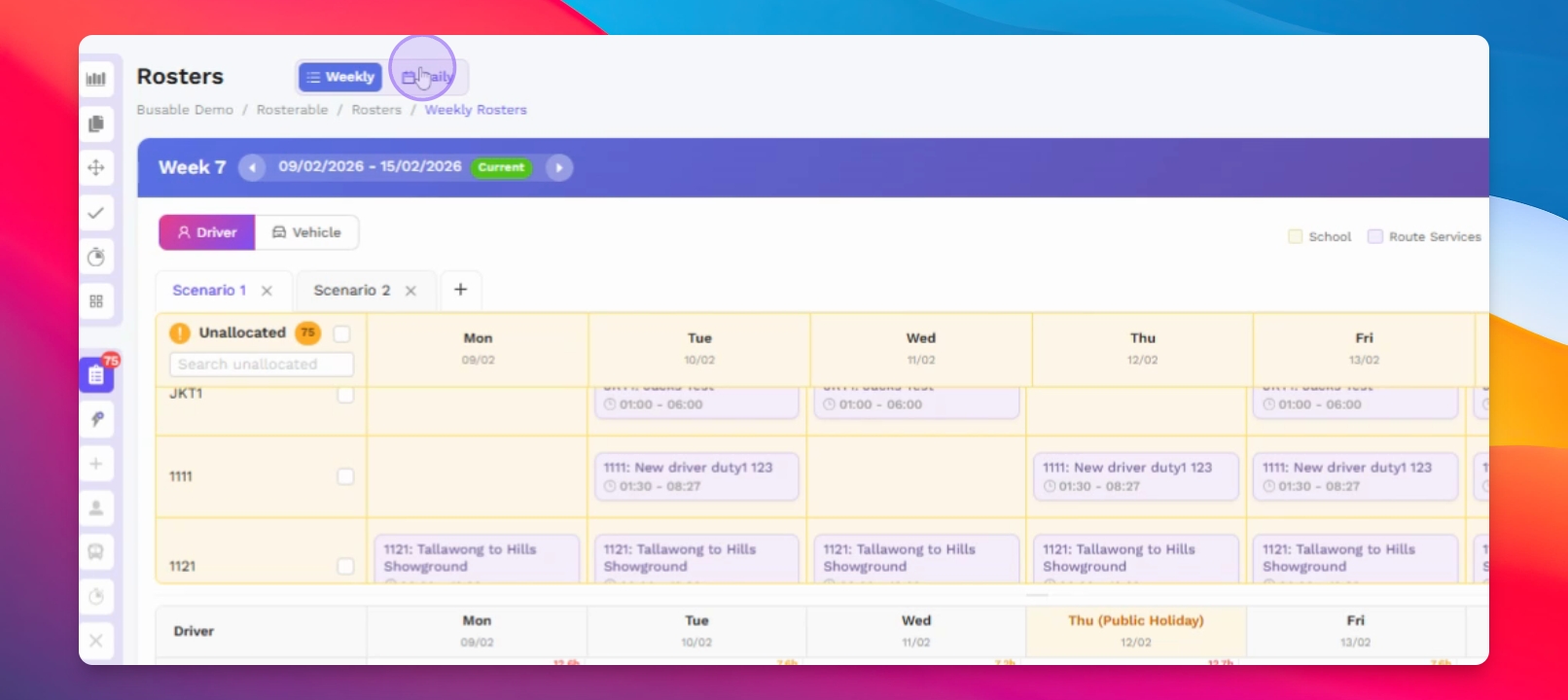
Task: Select Friday's JKT1 01:00 - 06:00 duty card
Action: [x=1356, y=402]
